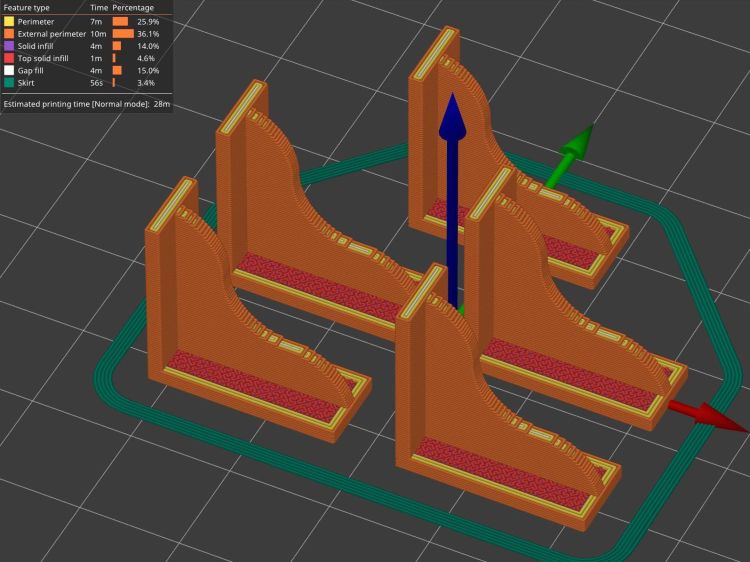Select the orange External perimeter swatch
Screen dimensions: 750x562
pos(9,33)
